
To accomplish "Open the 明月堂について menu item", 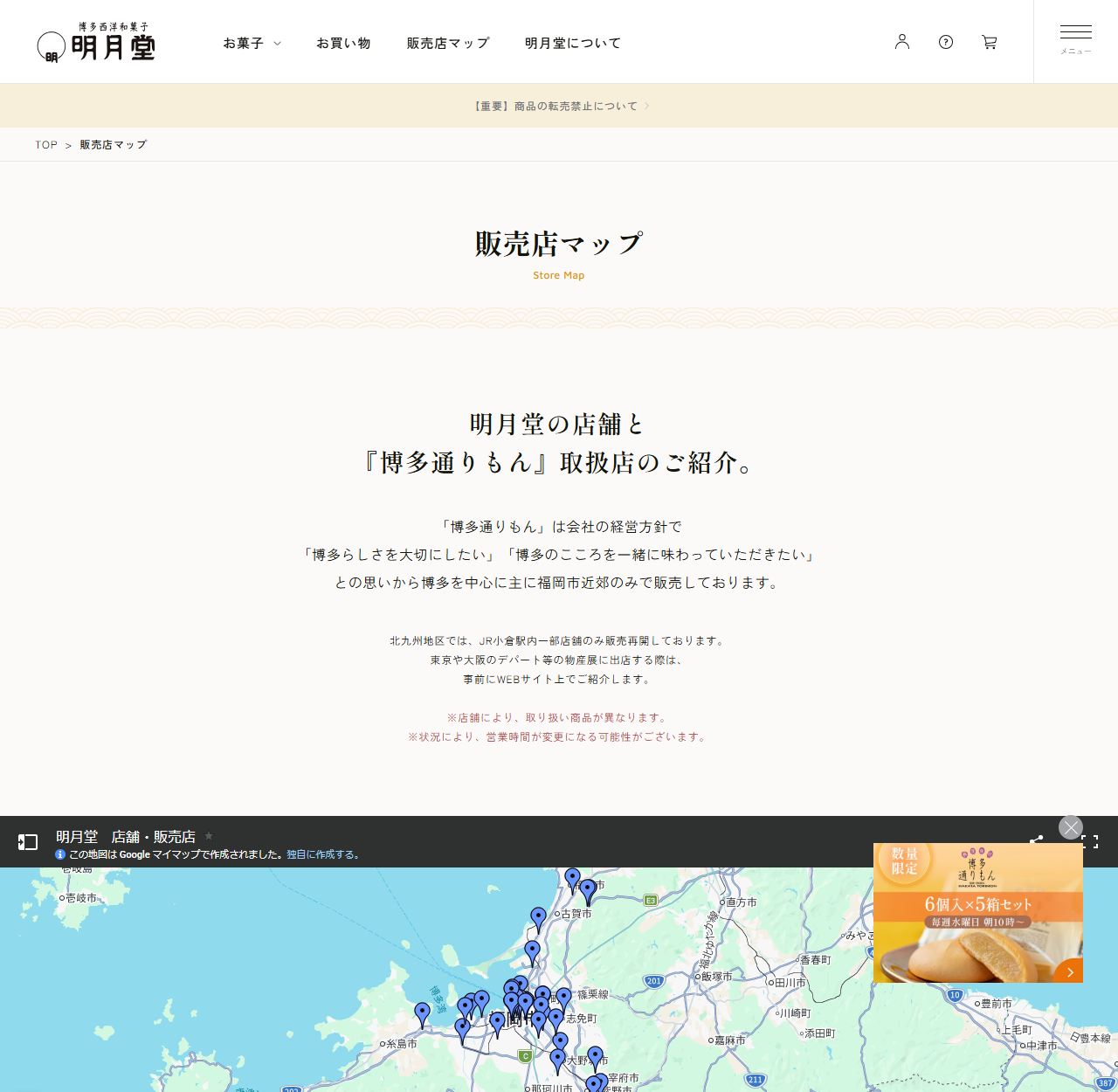I will (x=573, y=43).
